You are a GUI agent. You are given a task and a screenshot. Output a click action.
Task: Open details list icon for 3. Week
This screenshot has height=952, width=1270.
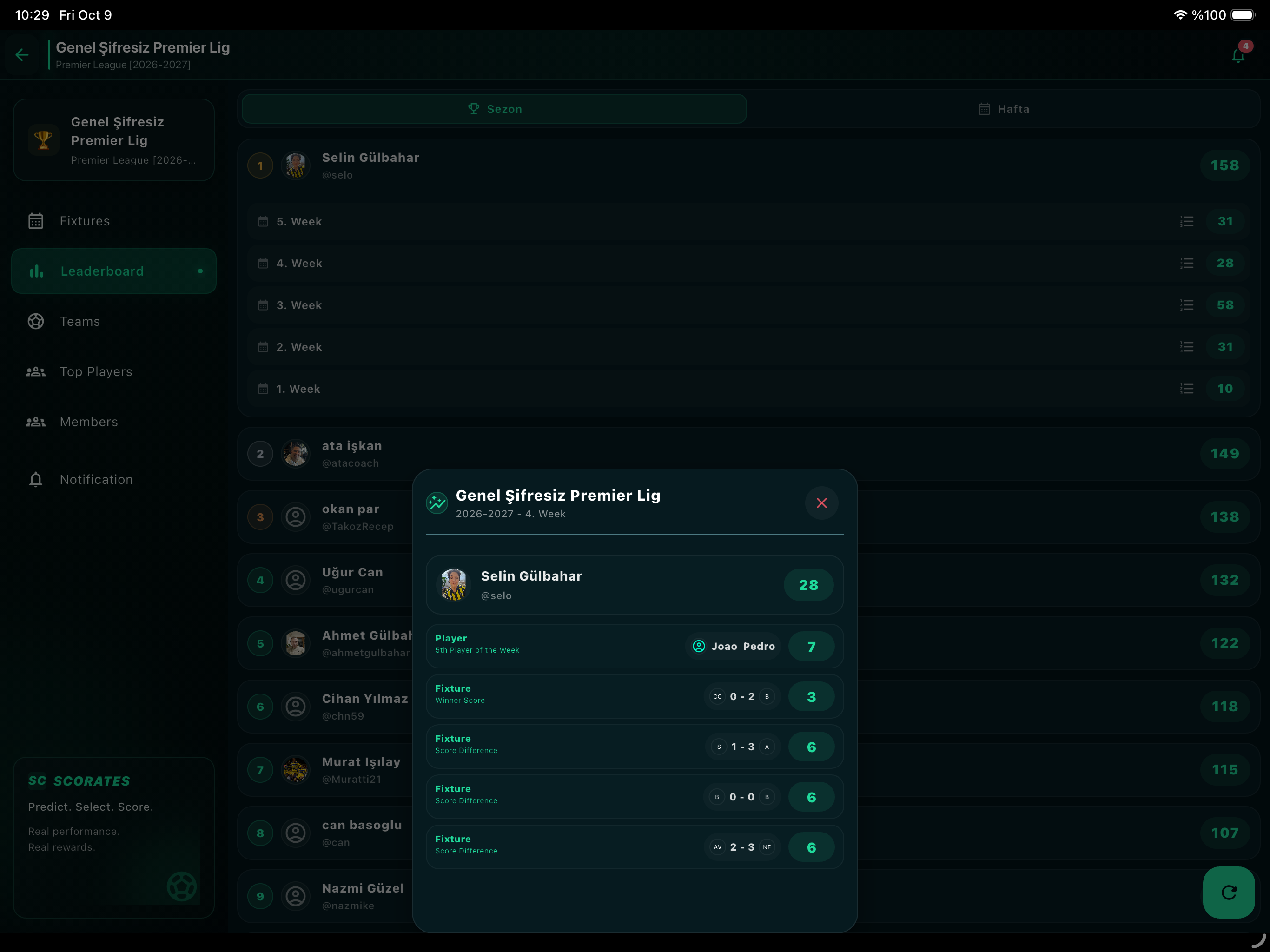point(1187,305)
